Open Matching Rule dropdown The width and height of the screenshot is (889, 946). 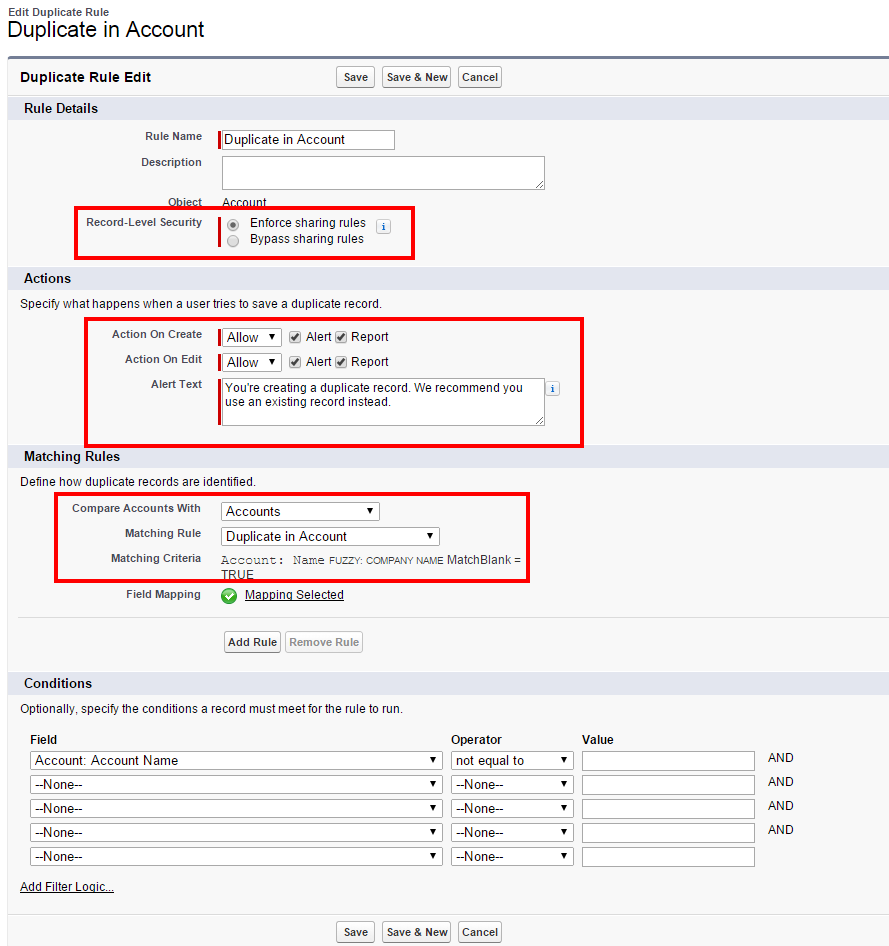pos(331,536)
